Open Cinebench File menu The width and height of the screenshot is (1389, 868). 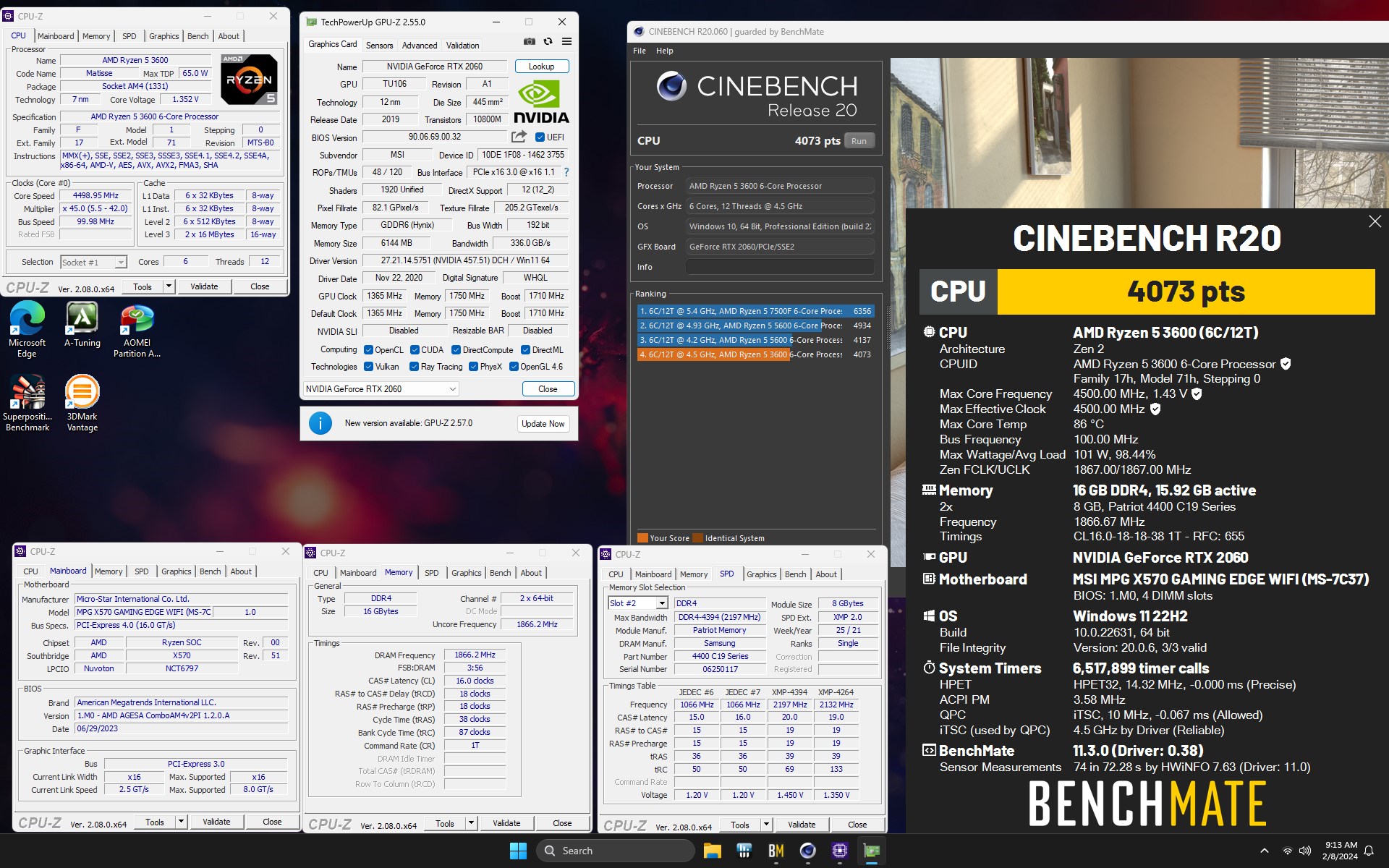click(640, 51)
